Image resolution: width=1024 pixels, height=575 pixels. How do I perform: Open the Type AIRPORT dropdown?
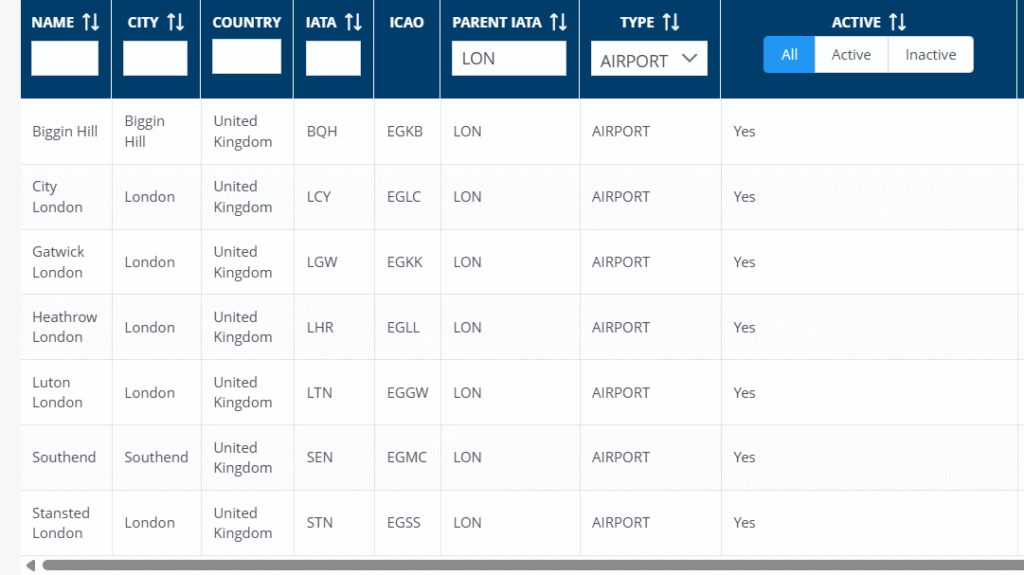tap(648, 59)
